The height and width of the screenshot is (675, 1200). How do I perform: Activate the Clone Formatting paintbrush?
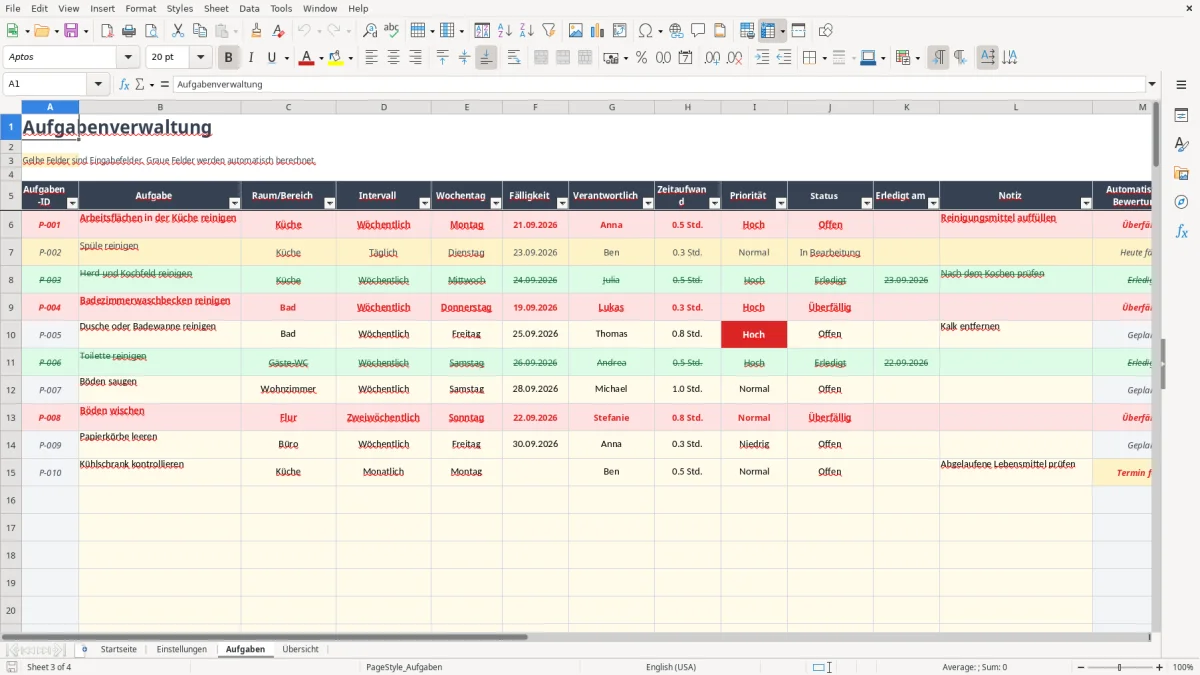coord(256,31)
